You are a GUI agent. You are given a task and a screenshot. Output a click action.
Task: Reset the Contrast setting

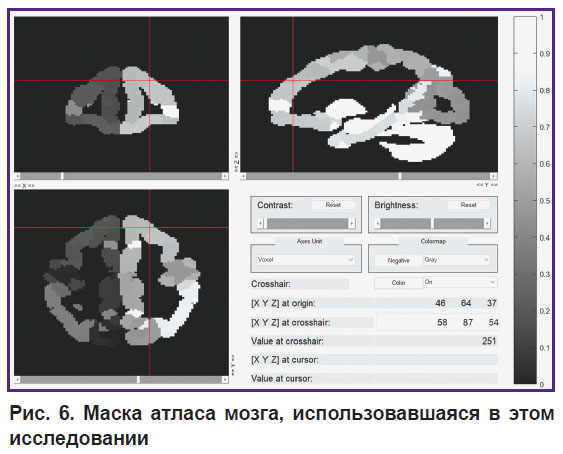(x=333, y=205)
